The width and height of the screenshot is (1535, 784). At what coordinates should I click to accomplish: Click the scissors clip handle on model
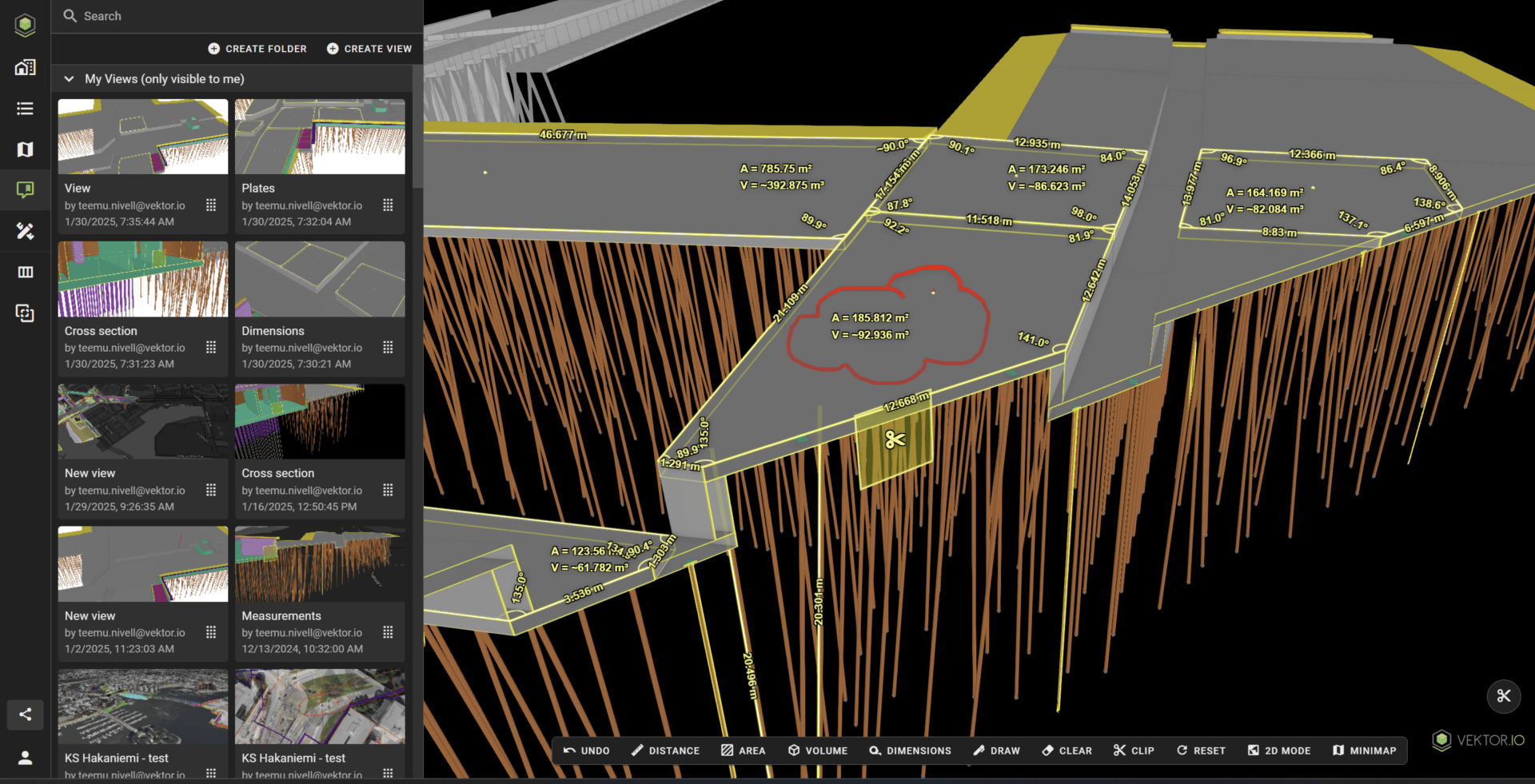895,440
